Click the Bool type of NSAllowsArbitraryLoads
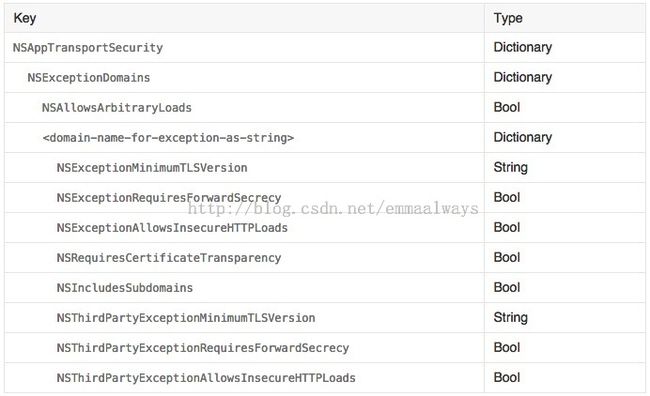650x396 pixels. pyautogui.click(x=507, y=107)
